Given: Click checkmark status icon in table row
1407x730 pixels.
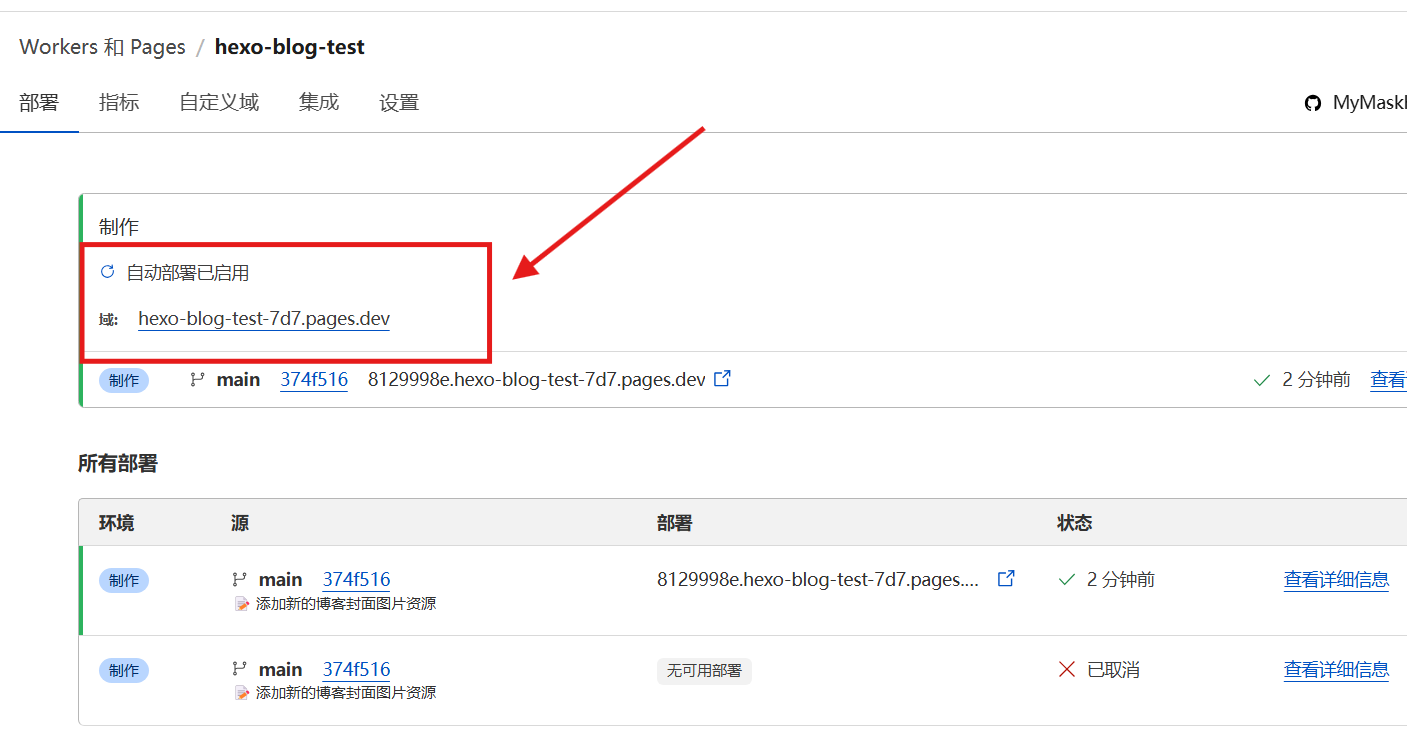Looking at the screenshot, I should click(x=1067, y=579).
